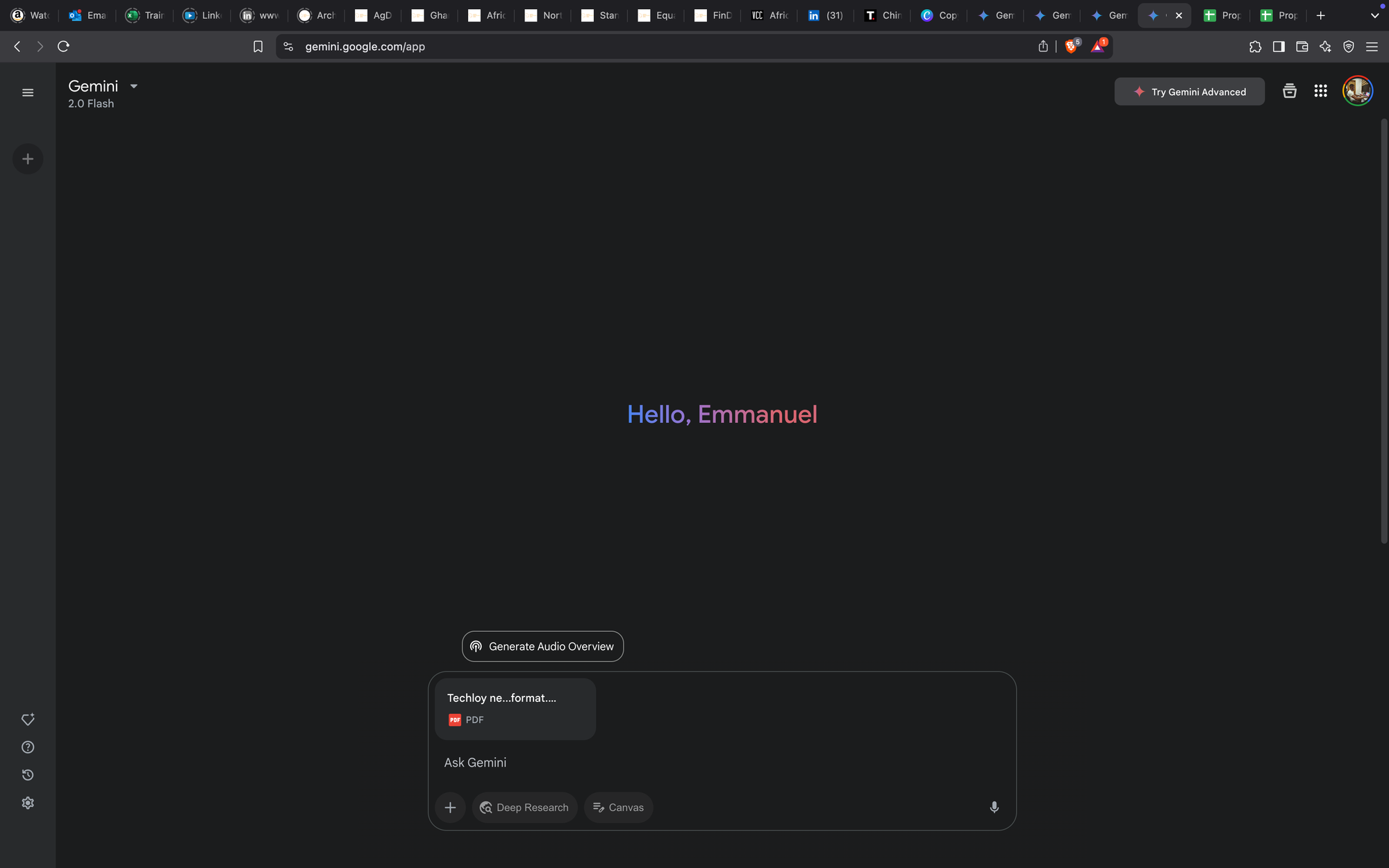Add file with plus button in prompt box

click(450, 807)
